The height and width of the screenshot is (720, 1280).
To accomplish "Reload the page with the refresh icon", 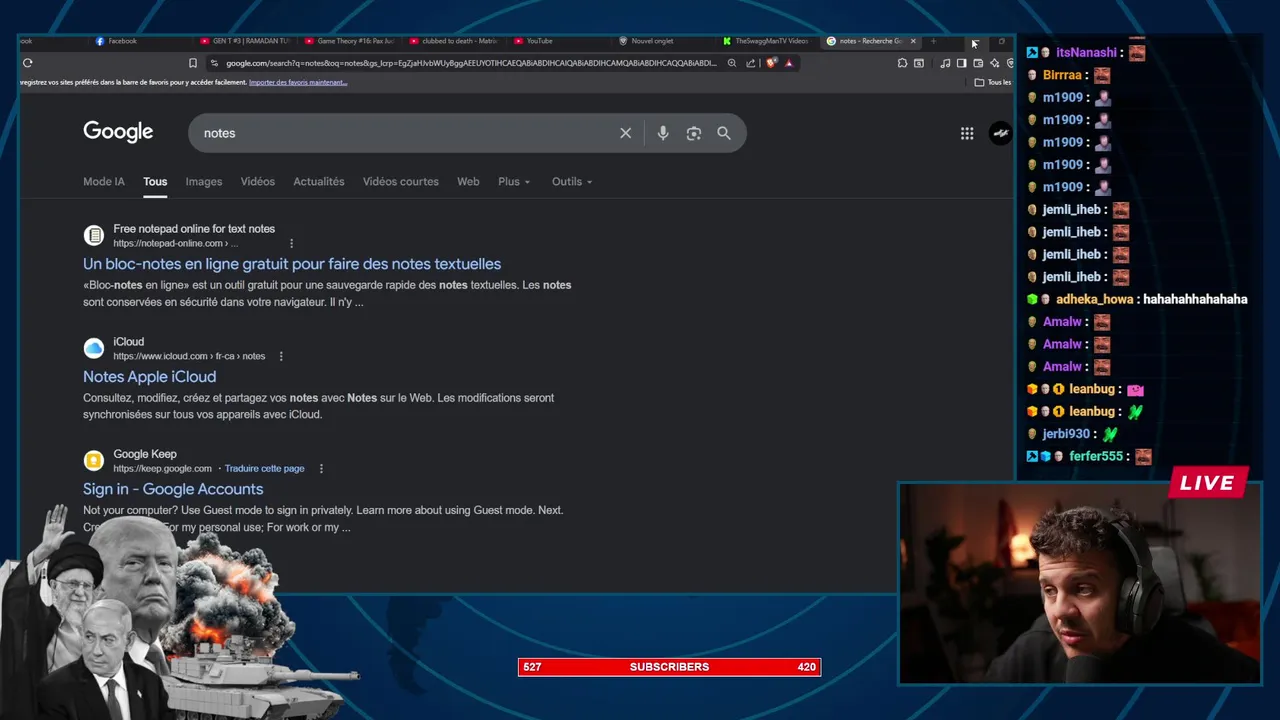I will [x=27, y=63].
